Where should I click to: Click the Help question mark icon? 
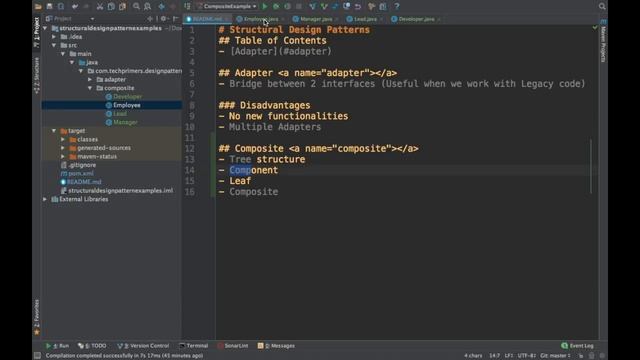[397, 7]
